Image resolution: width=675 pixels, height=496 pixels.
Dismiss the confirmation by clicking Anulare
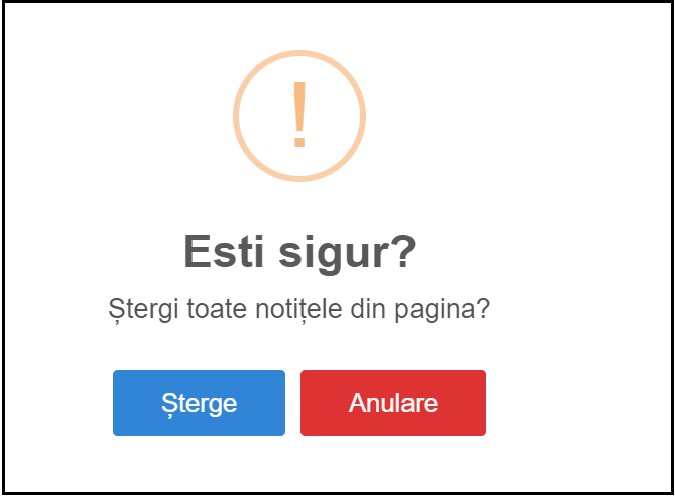click(x=393, y=403)
